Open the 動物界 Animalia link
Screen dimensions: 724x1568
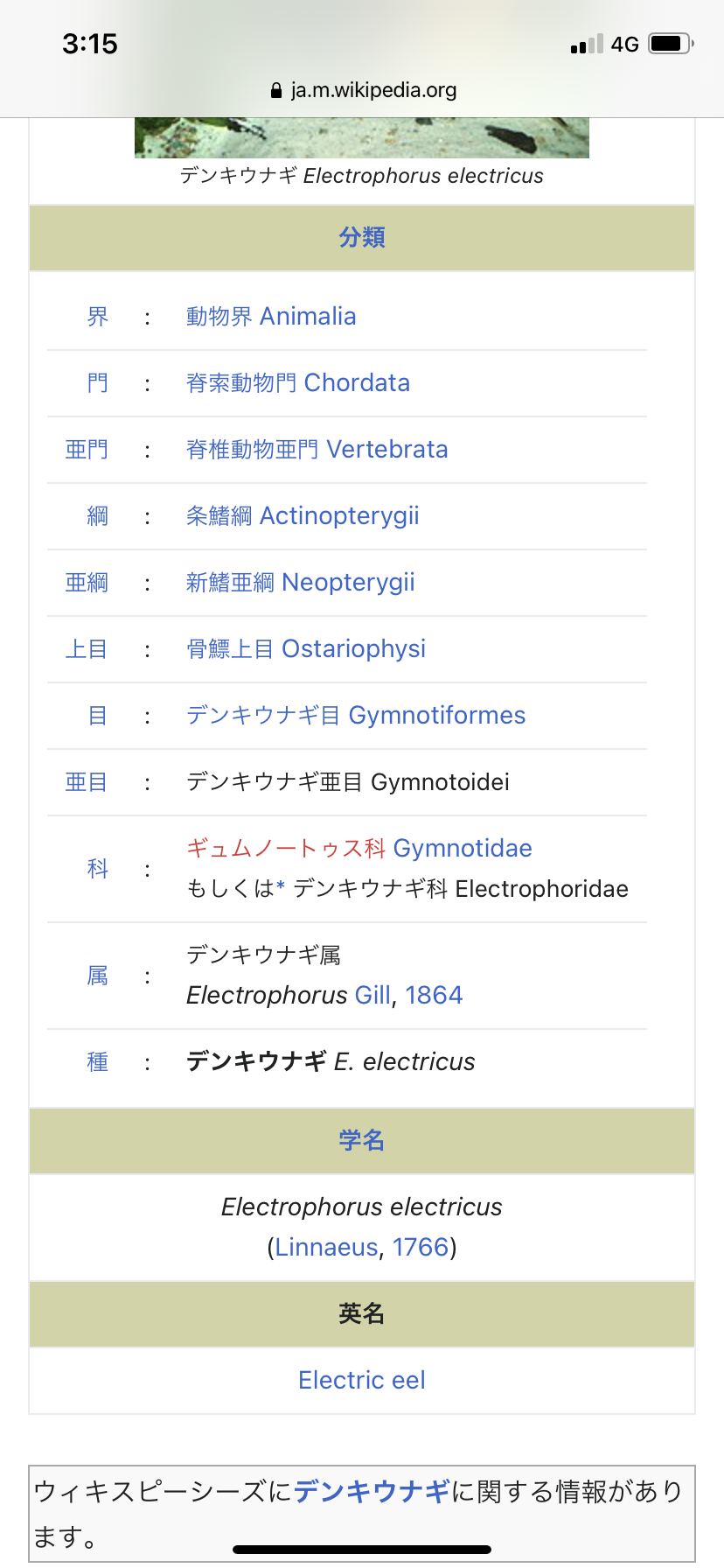pos(271,317)
